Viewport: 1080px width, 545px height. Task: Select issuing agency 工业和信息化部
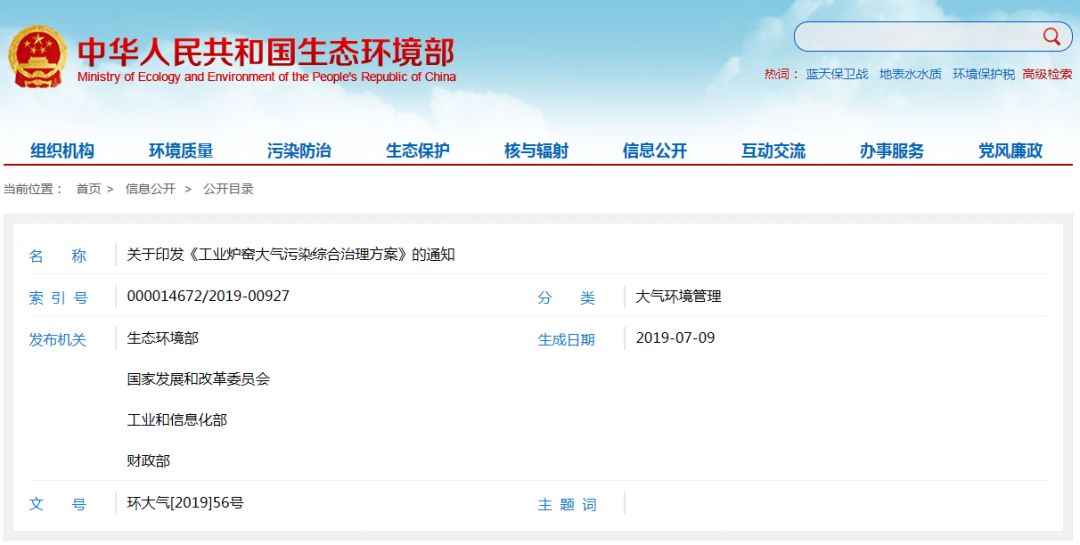(x=177, y=420)
